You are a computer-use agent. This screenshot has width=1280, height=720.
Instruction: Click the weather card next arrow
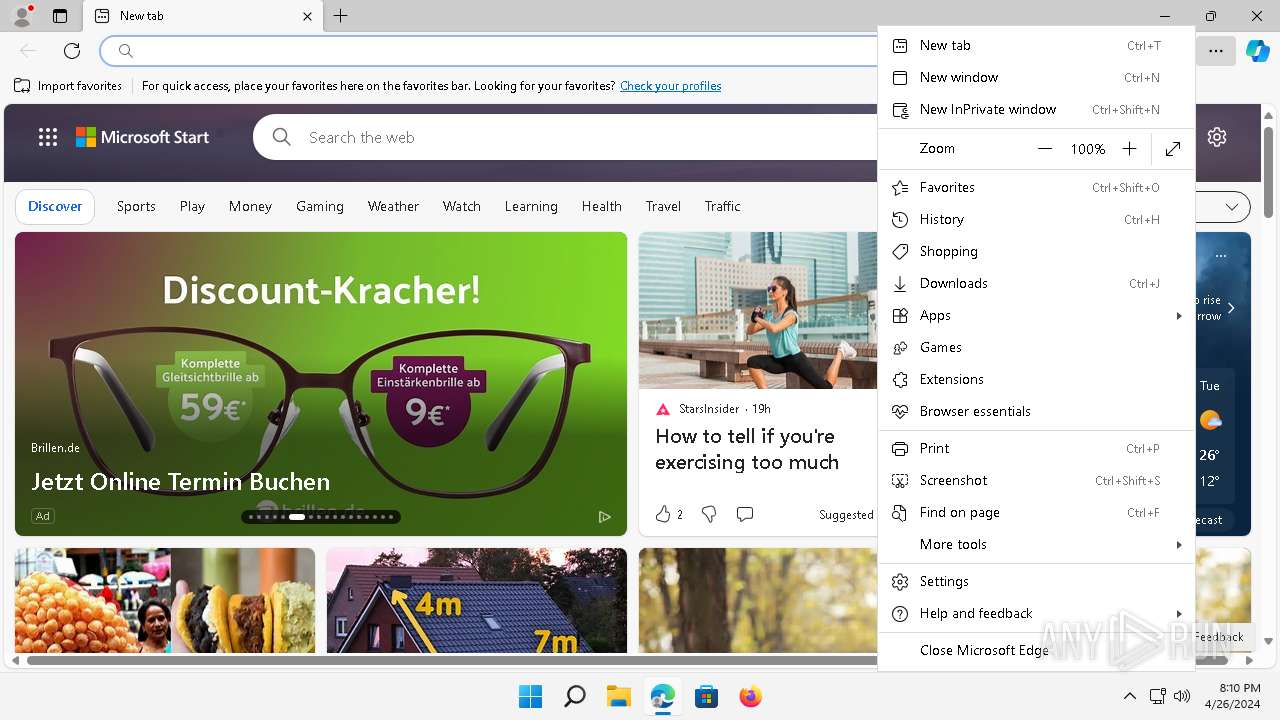click(1231, 308)
